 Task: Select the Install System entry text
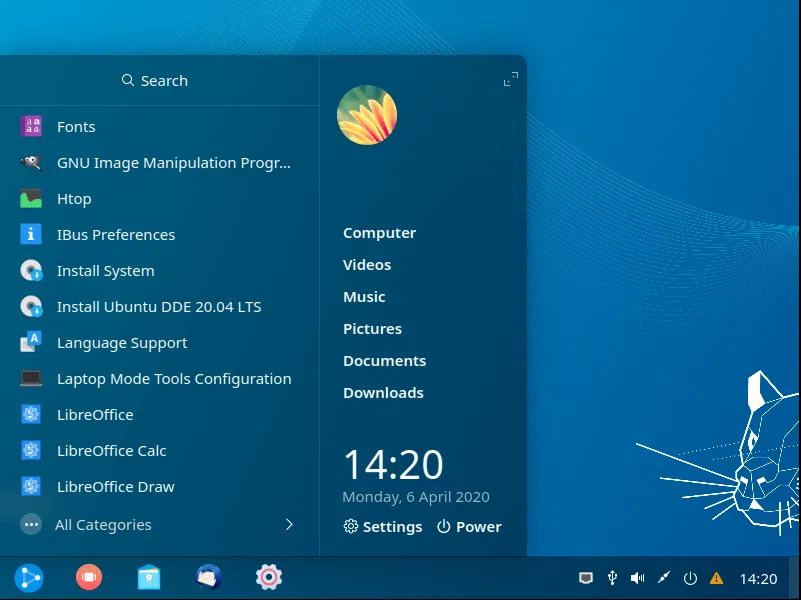106,271
